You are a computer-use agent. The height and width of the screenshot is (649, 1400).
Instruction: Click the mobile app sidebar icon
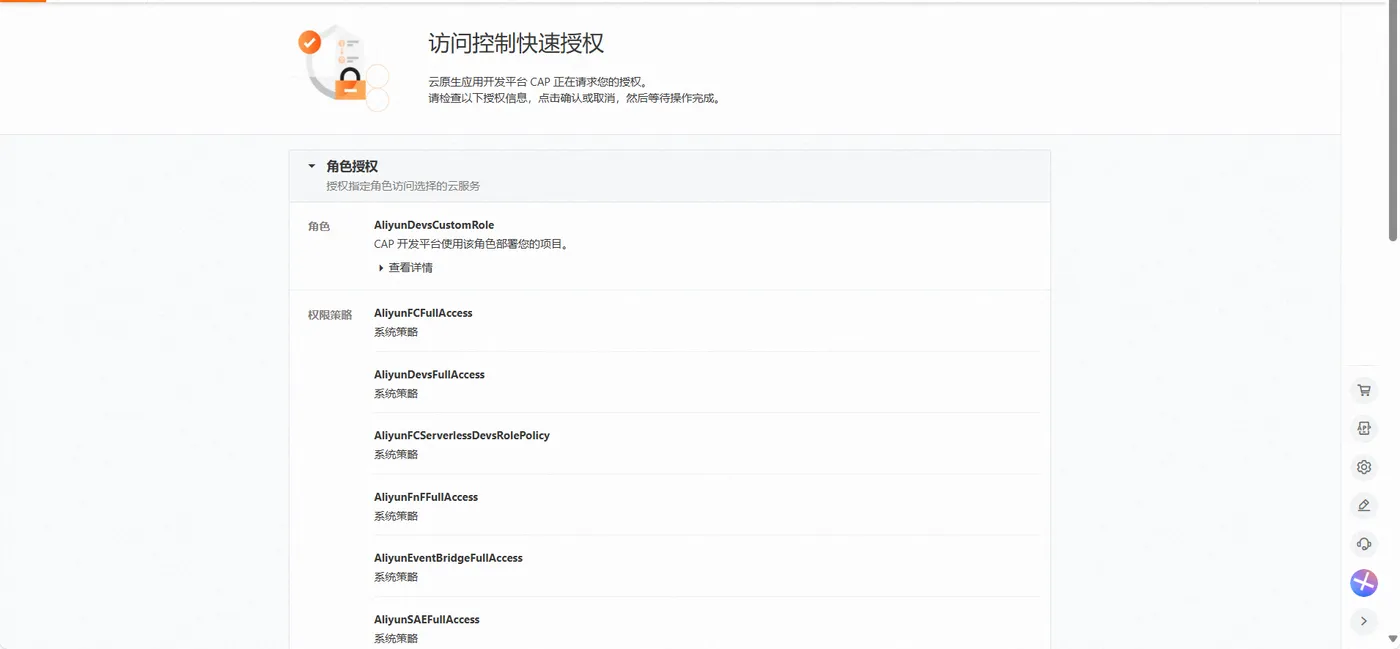point(1364,428)
